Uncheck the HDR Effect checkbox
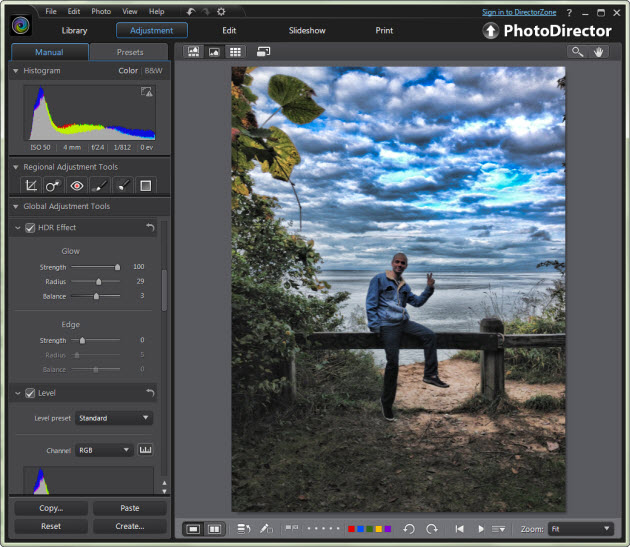630x547 pixels. point(30,228)
